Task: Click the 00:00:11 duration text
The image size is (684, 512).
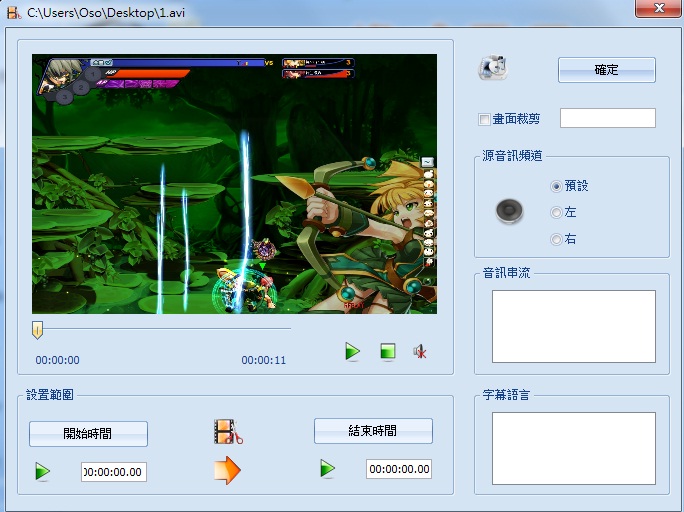Action: pyautogui.click(x=263, y=360)
